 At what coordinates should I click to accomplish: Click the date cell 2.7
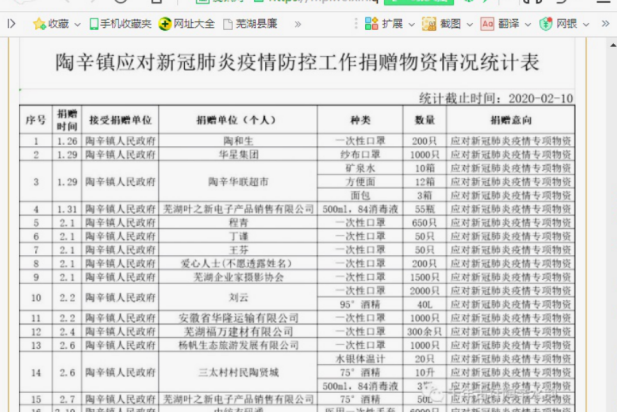pos(67,399)
